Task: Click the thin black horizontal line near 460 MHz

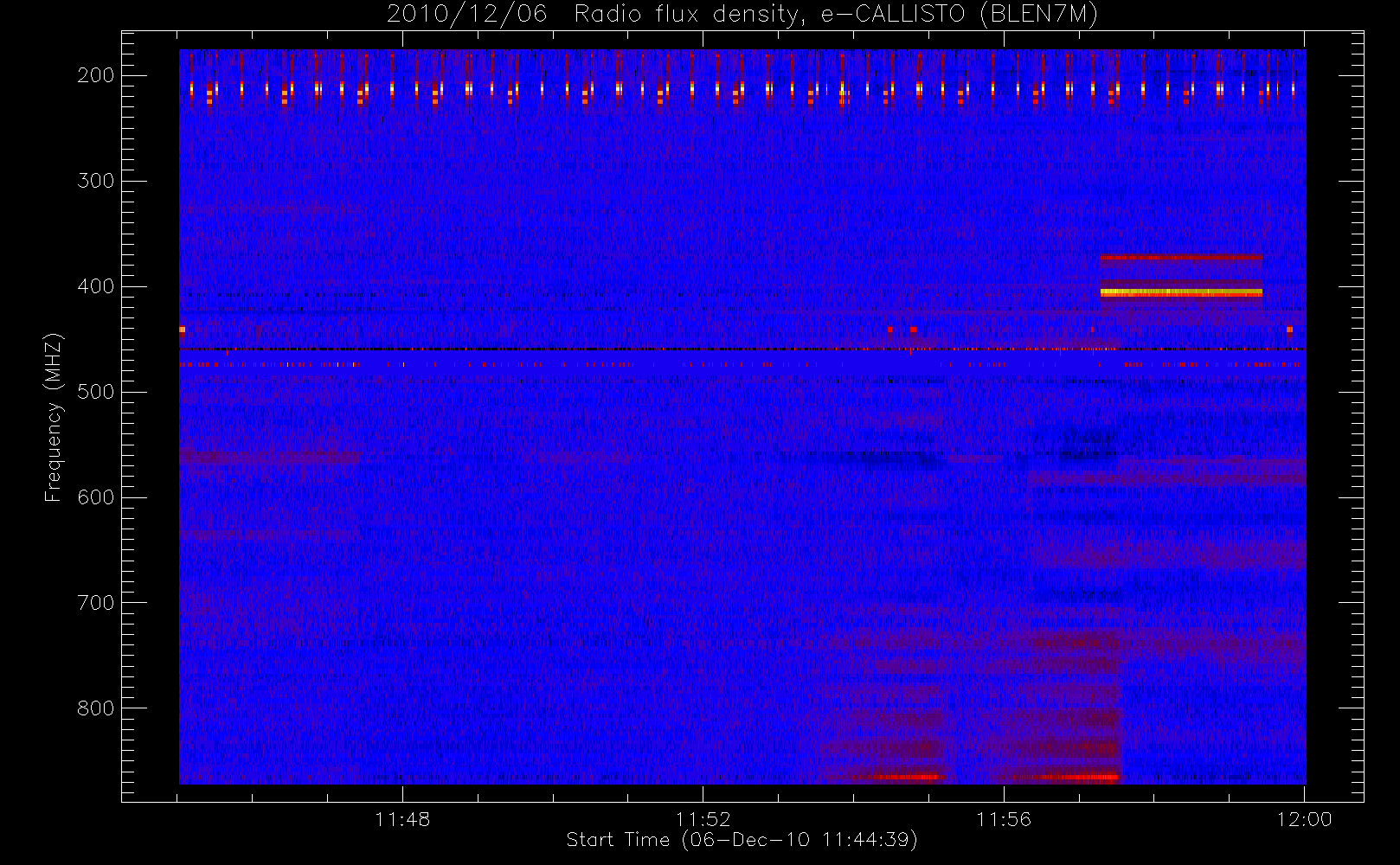Action: pyautogui.click(x=742, y=349)
